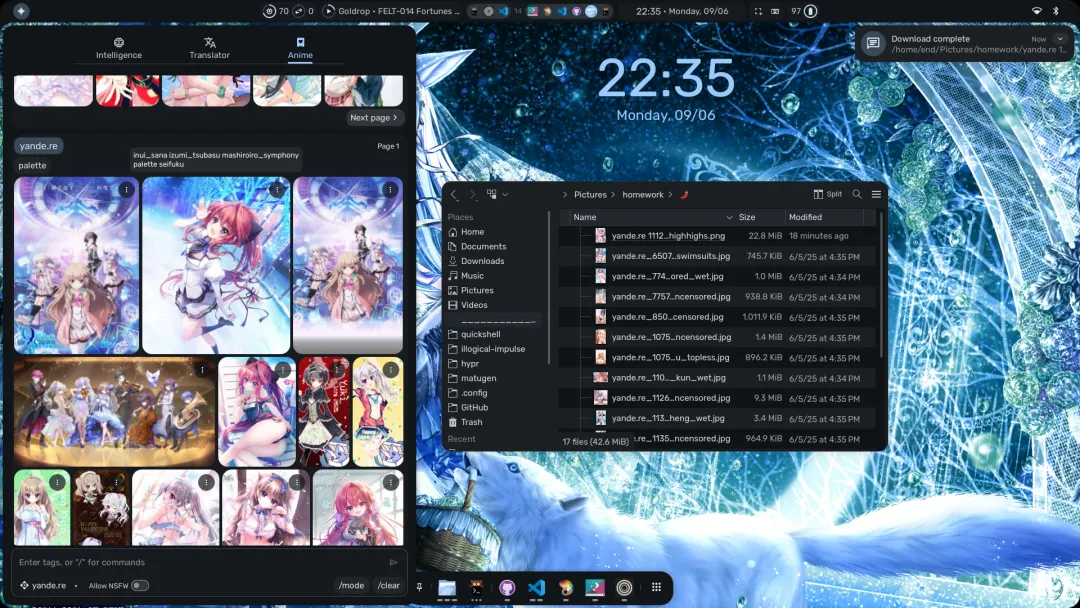Click the /clear command button
1080x608 pixels.
[x=388, y=585]
